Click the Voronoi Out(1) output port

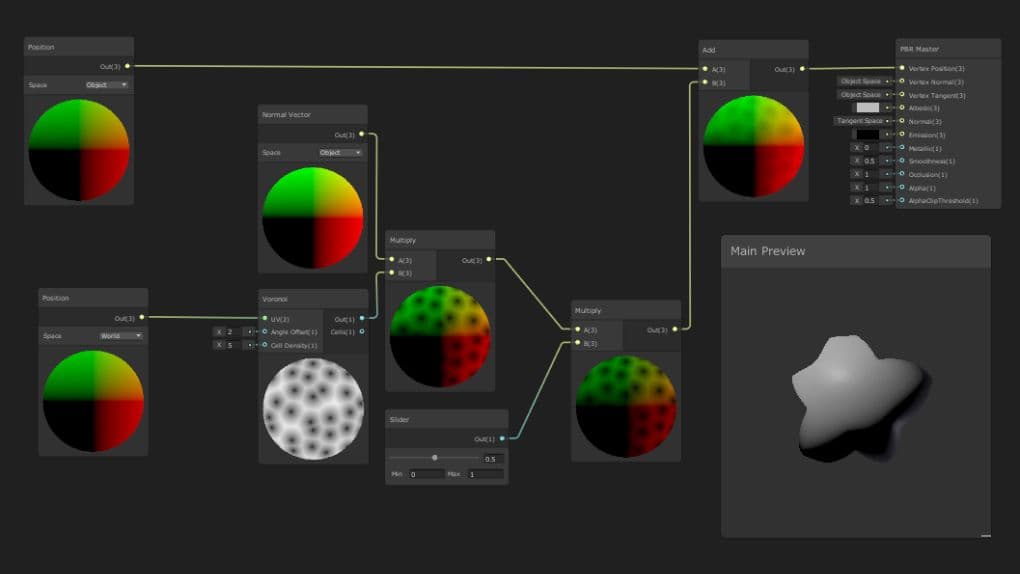tap(362, 318)
